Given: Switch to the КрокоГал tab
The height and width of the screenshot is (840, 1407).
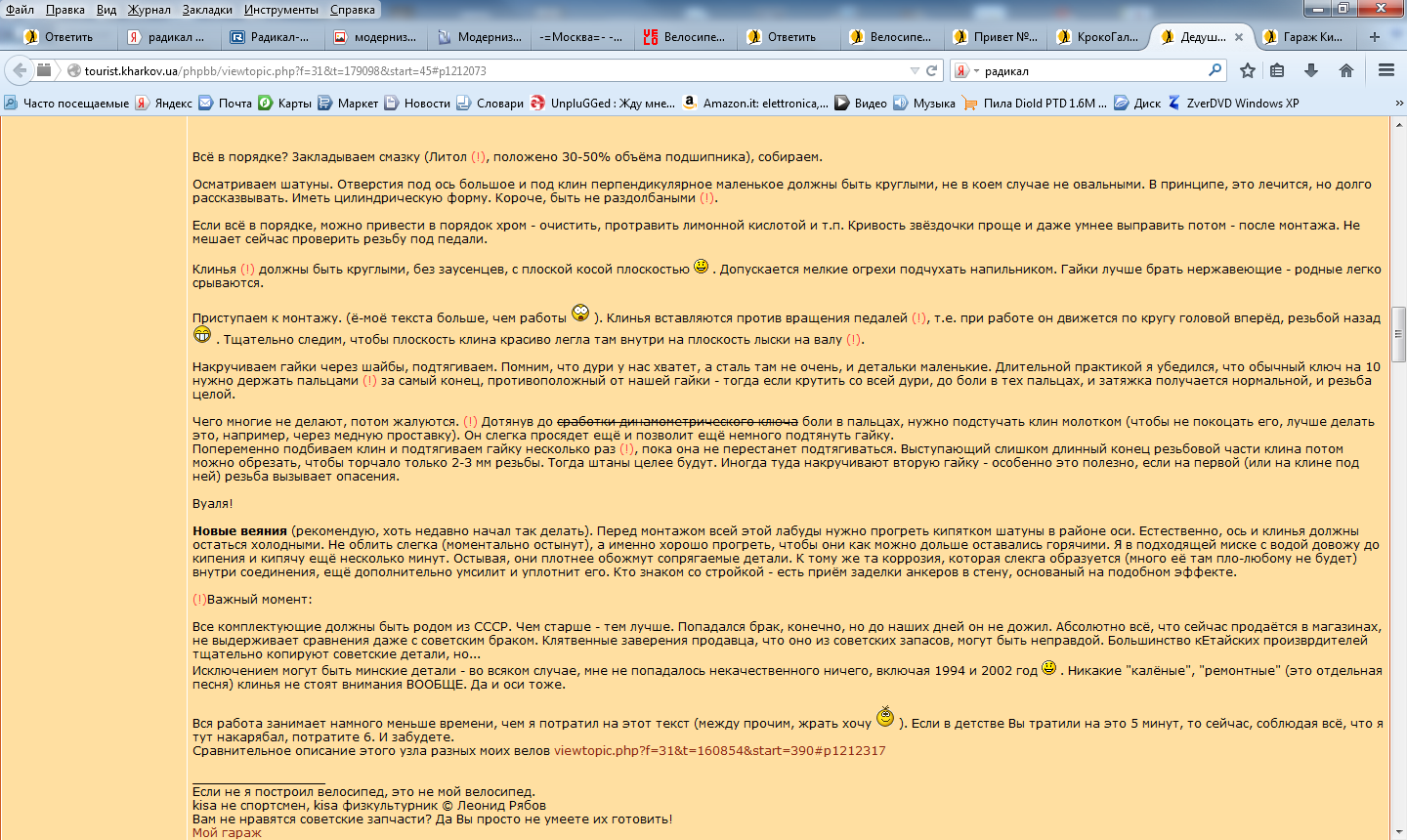Looking at the screenshot, I should [1098, 37].
